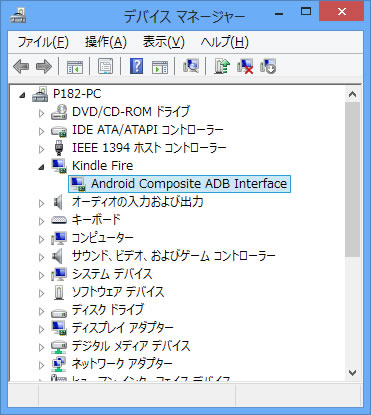Expand the システム デバイス node
Viewport: 371px width, 415px height.
[x=41, y=275]
